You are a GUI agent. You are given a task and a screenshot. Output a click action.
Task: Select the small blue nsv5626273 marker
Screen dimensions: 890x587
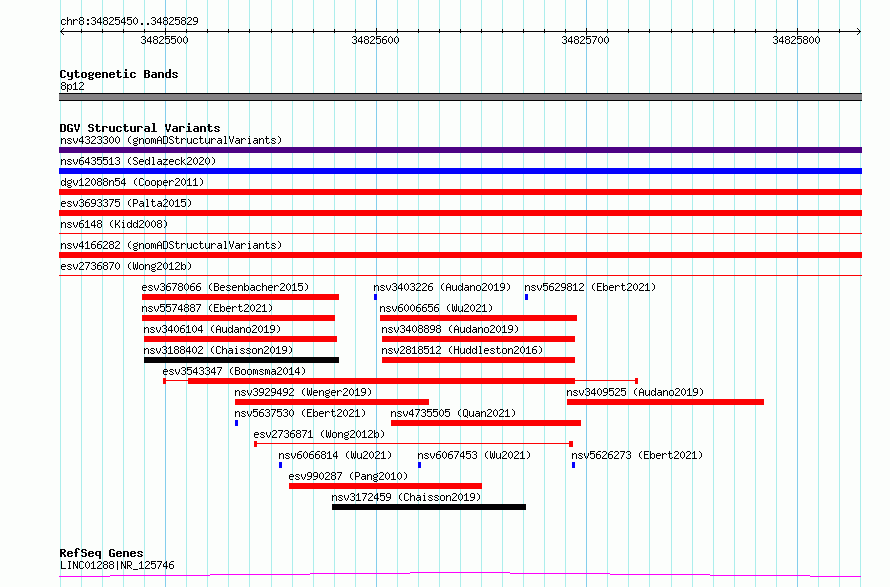(x=573, y=465)
